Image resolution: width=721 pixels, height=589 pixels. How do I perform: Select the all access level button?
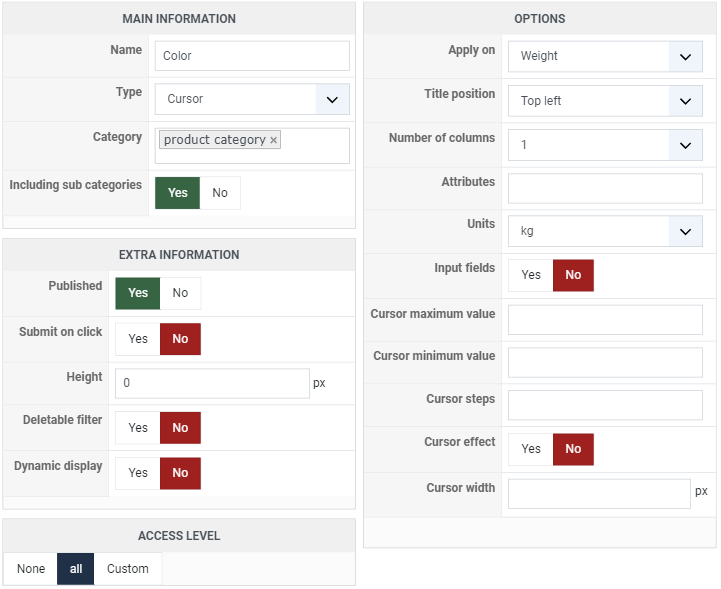click(x=76, y=569)
